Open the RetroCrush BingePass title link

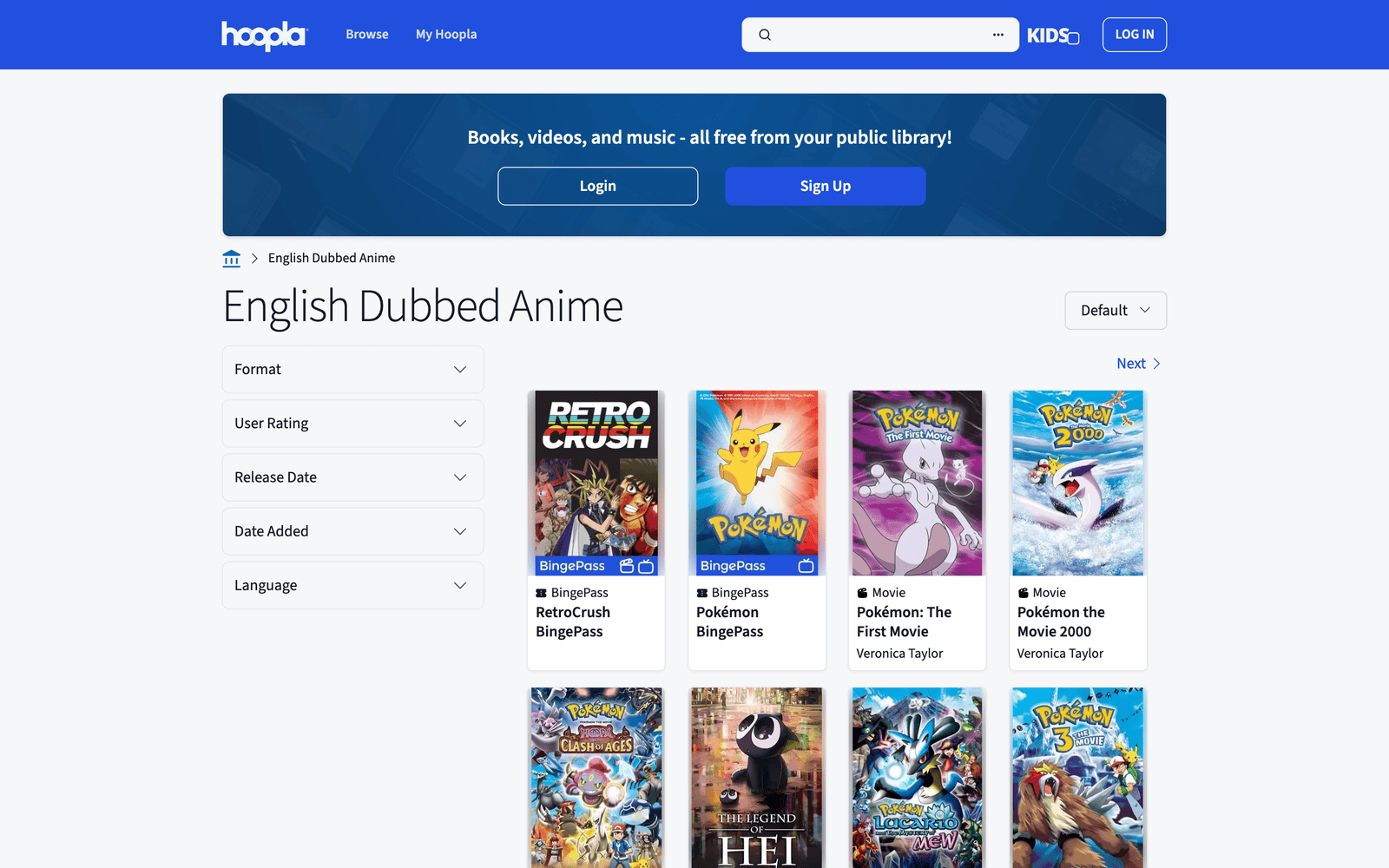click(573, 622)
